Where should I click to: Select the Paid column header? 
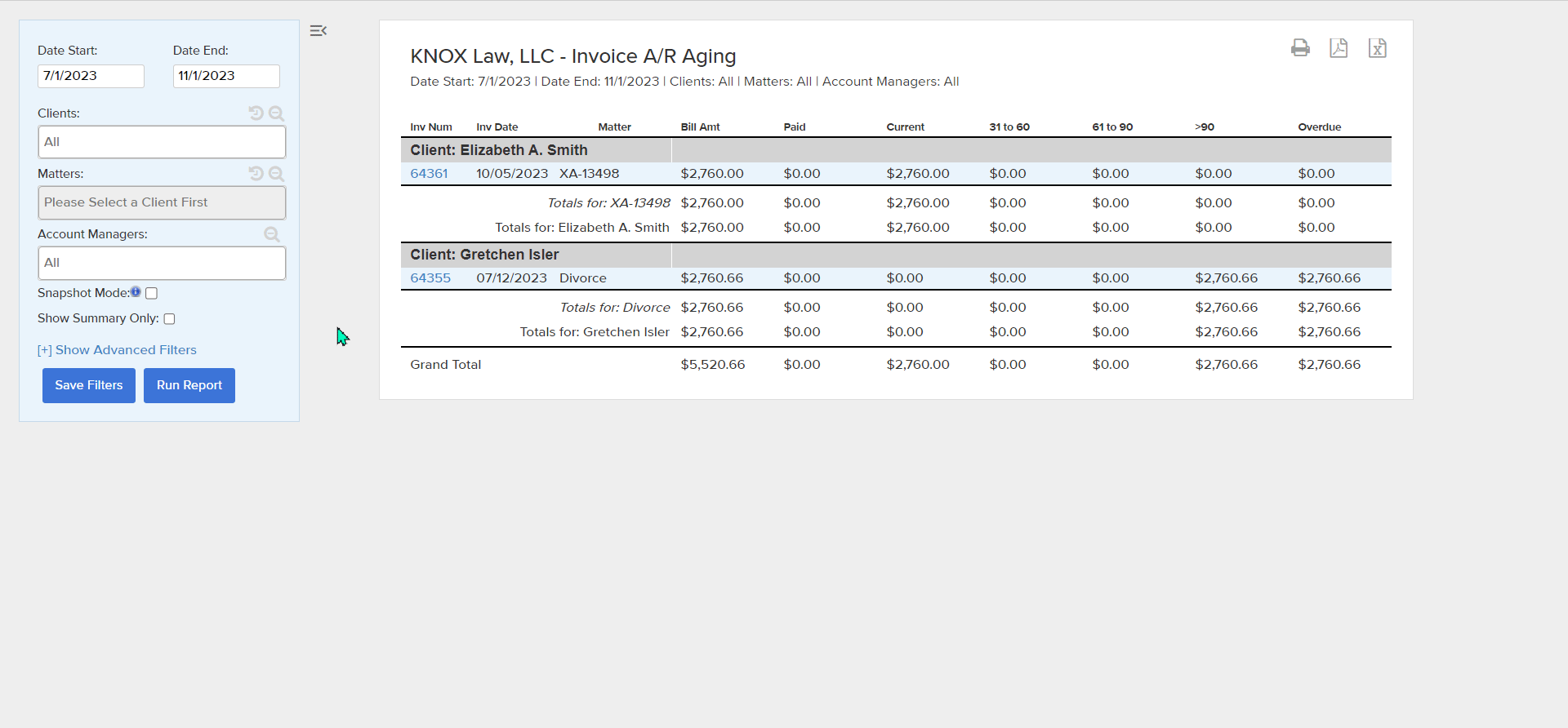coord(795,127)
